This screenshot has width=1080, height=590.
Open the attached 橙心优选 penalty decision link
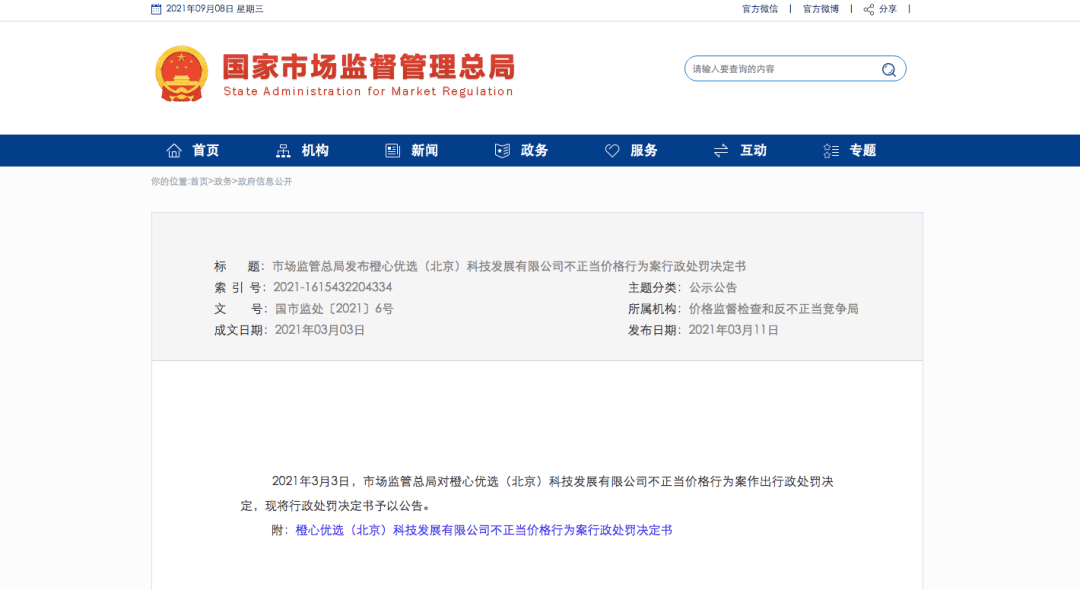pos(484,530)
